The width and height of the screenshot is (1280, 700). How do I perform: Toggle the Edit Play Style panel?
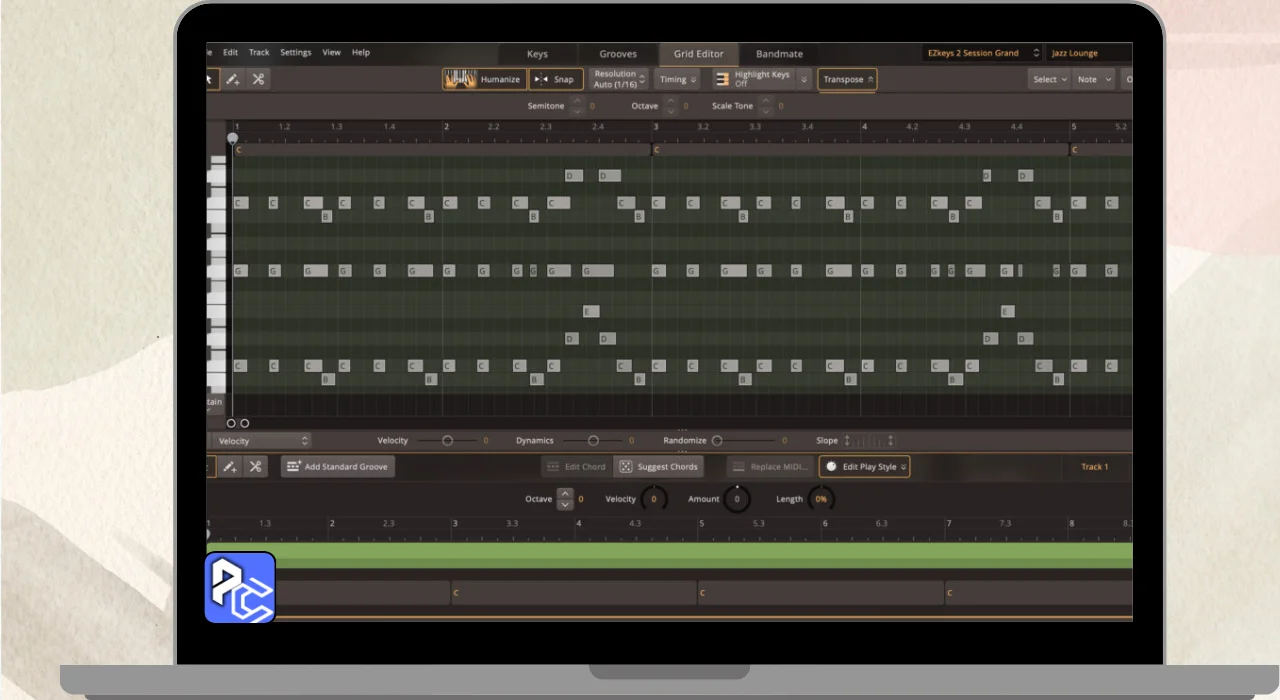864,467
